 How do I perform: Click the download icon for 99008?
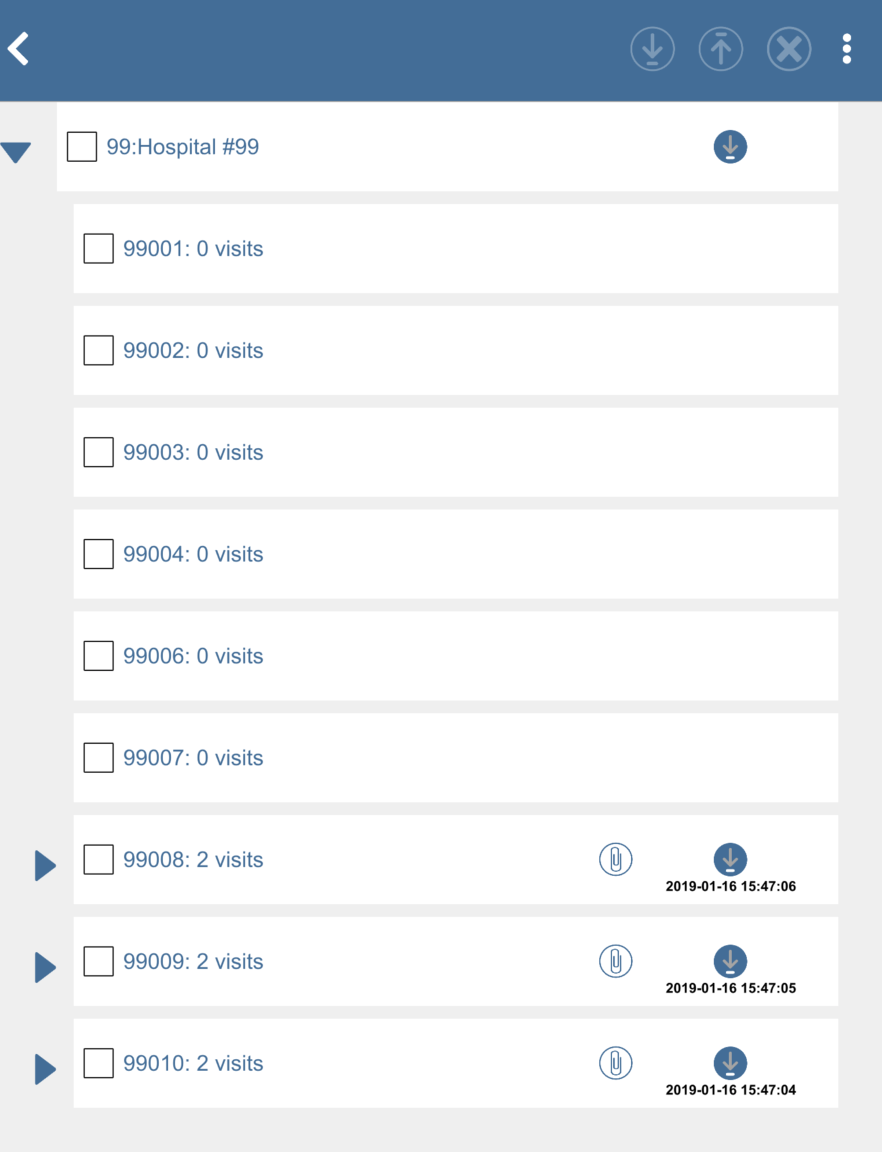click(x=730, y=859)
